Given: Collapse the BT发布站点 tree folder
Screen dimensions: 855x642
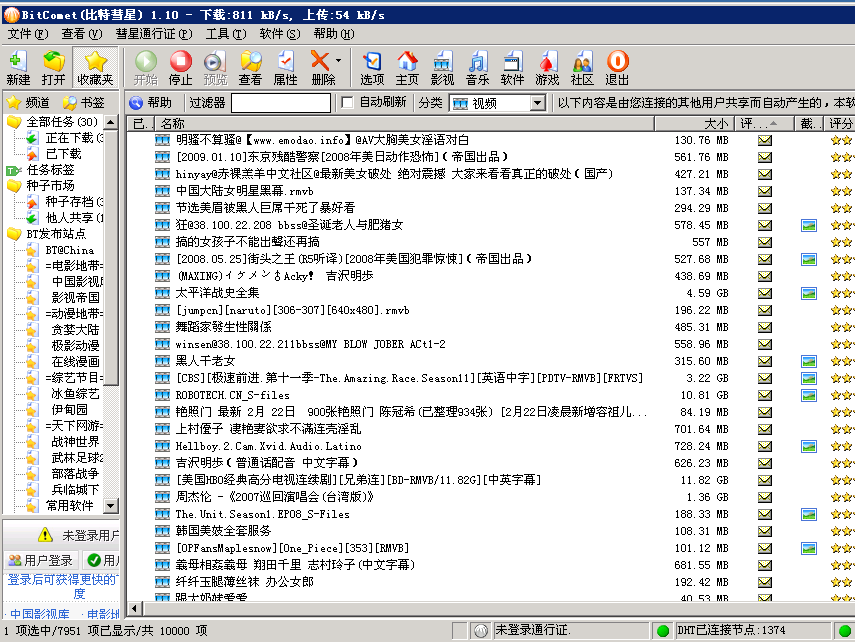Looking at the screenshot, I should (14, 234).
